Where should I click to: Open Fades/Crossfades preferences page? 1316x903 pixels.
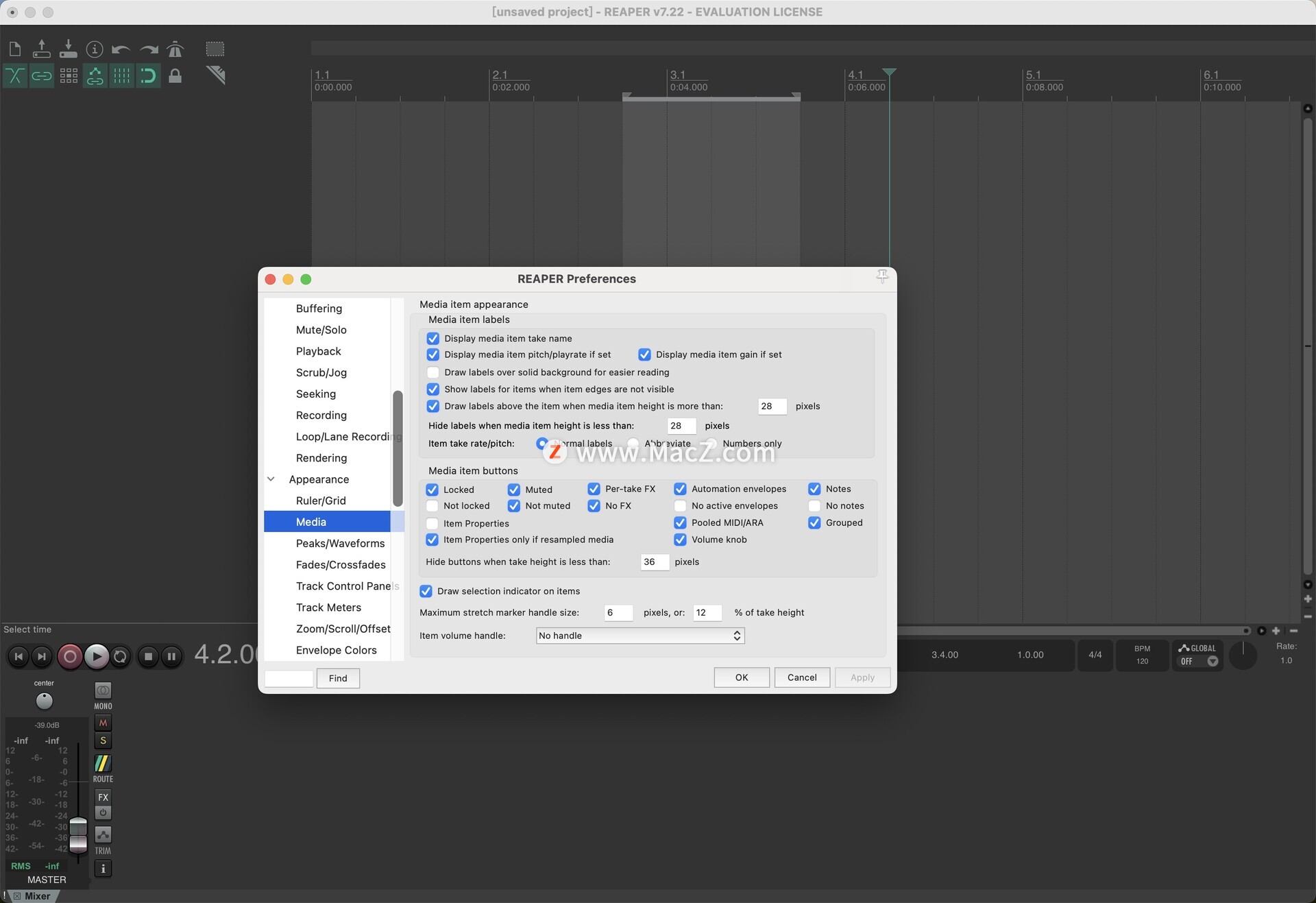[x=341, y=564]
